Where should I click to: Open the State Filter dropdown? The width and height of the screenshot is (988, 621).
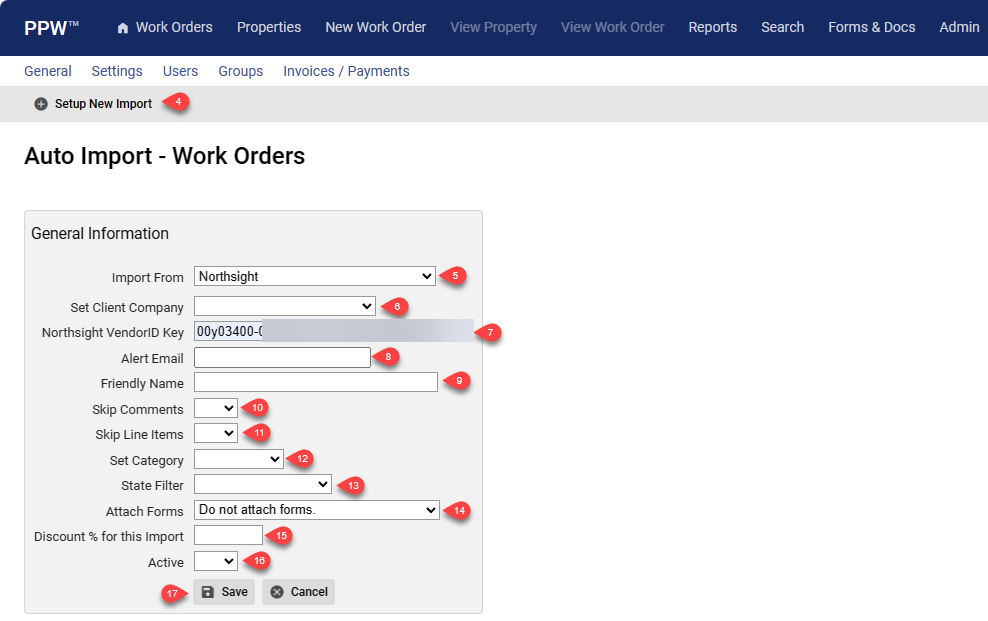tap(263, 484)
